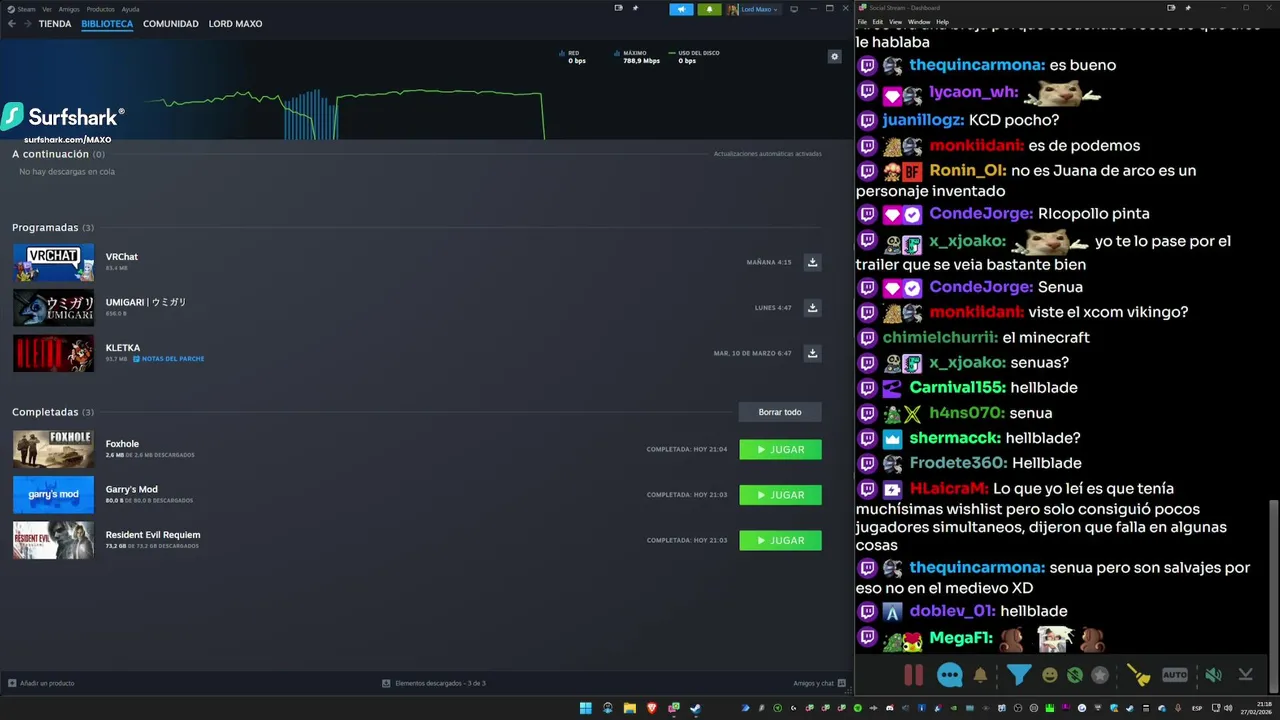The width and height of the screenshot is (1280, 720).
Task: Click the smiley emoji icon in Social Stream
Action: [1050, 675]
